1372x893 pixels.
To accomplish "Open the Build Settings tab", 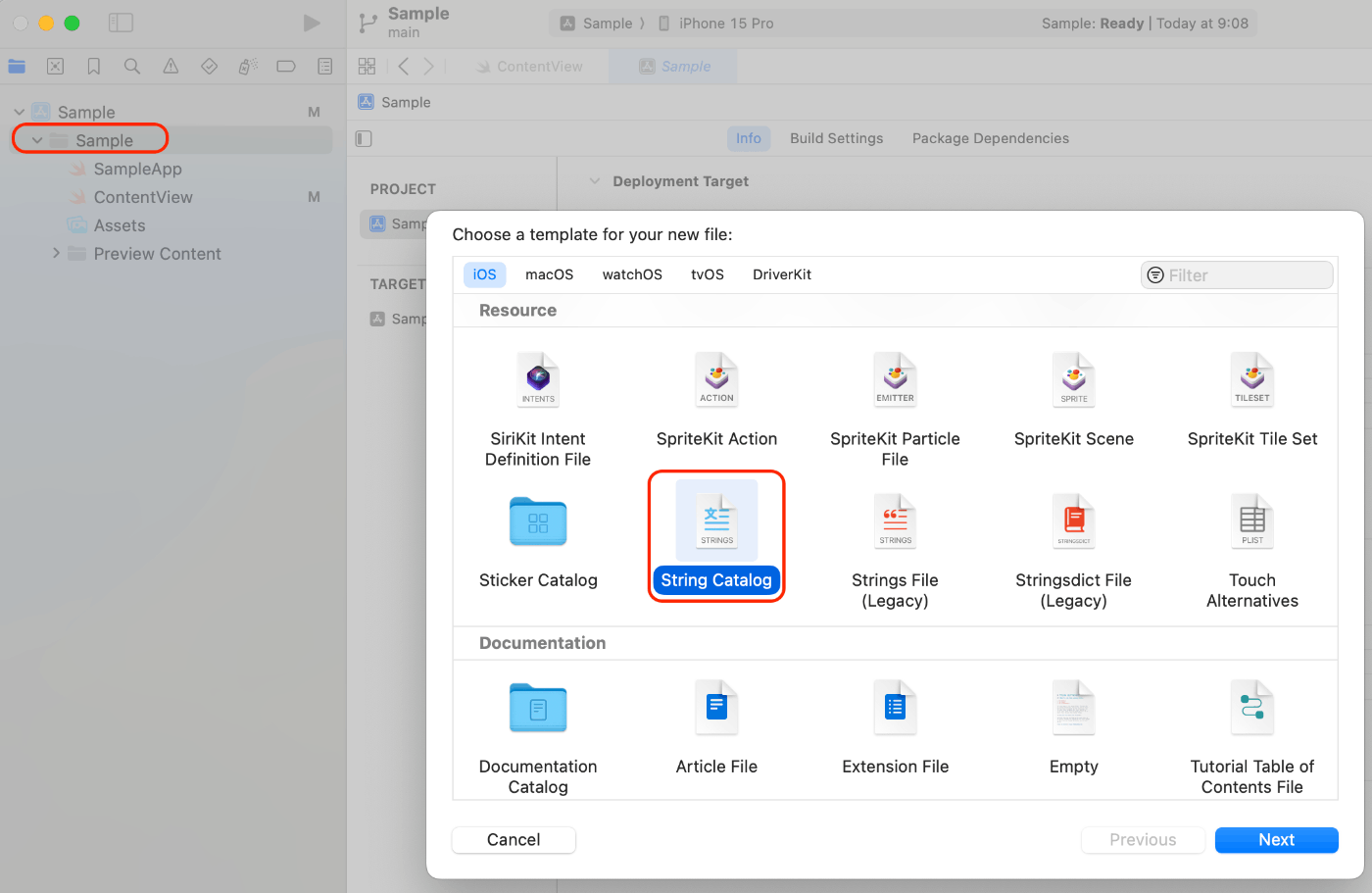I will (x=837, y=138).
